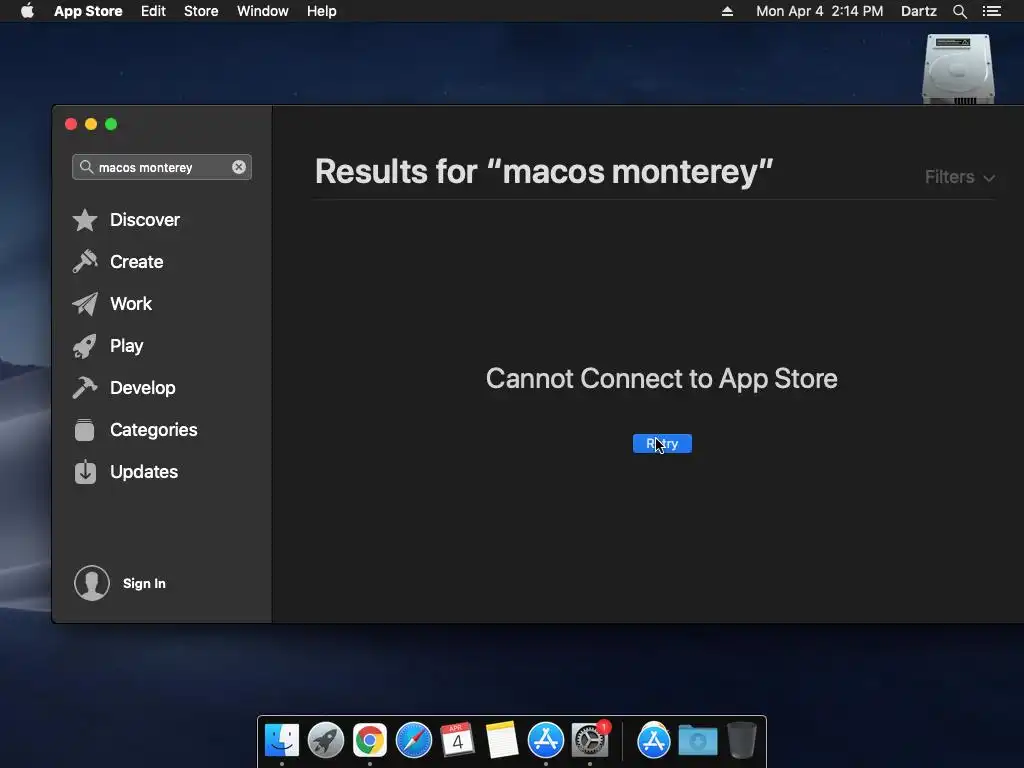Clear the search field with X icon
Viewport: 1024px width, 768px height.
[x=239, y=167]
